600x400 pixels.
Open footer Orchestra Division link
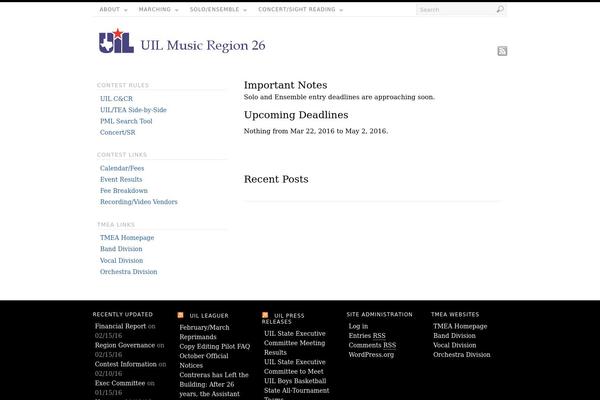(x=461, y=354)
